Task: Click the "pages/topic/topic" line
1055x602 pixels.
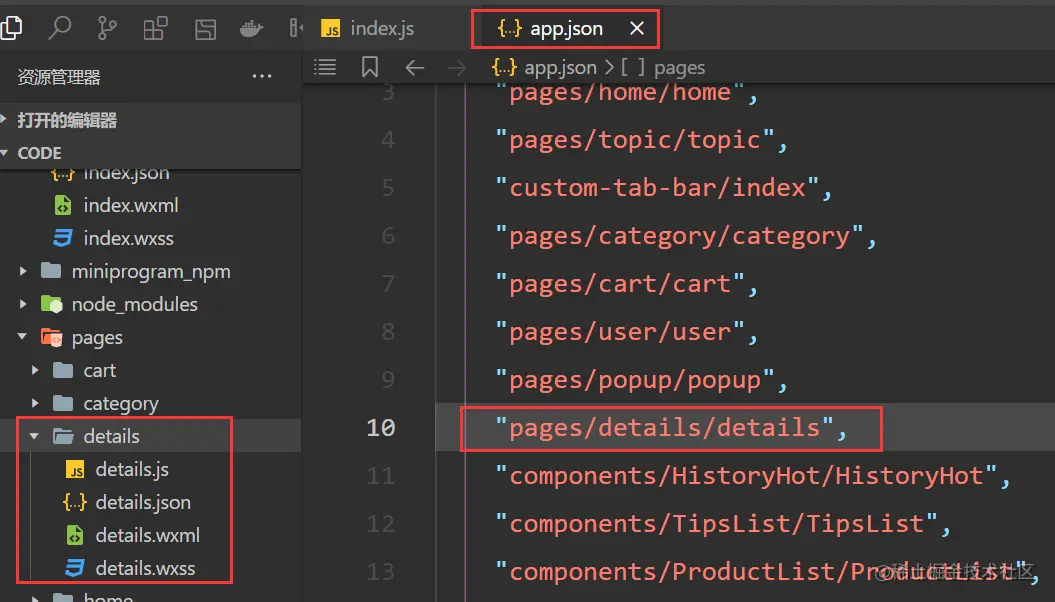Action: [641, 140]
